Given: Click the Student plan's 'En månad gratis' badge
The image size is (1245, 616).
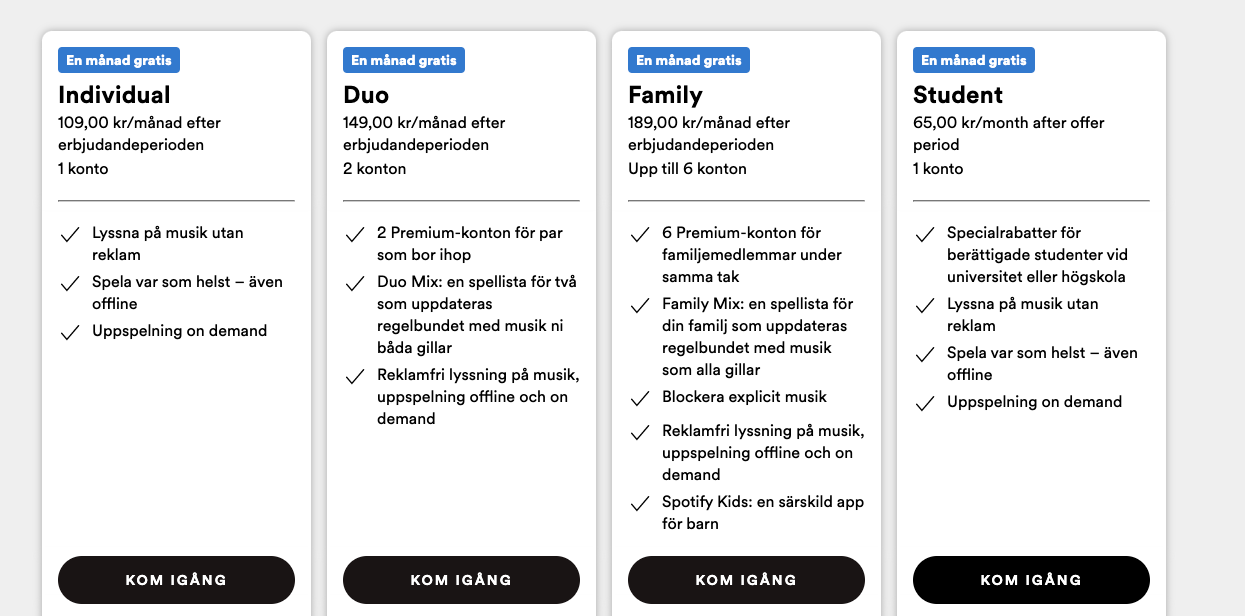Looking at the screenshot, I should pyautogui.click(x=974, y=60).
